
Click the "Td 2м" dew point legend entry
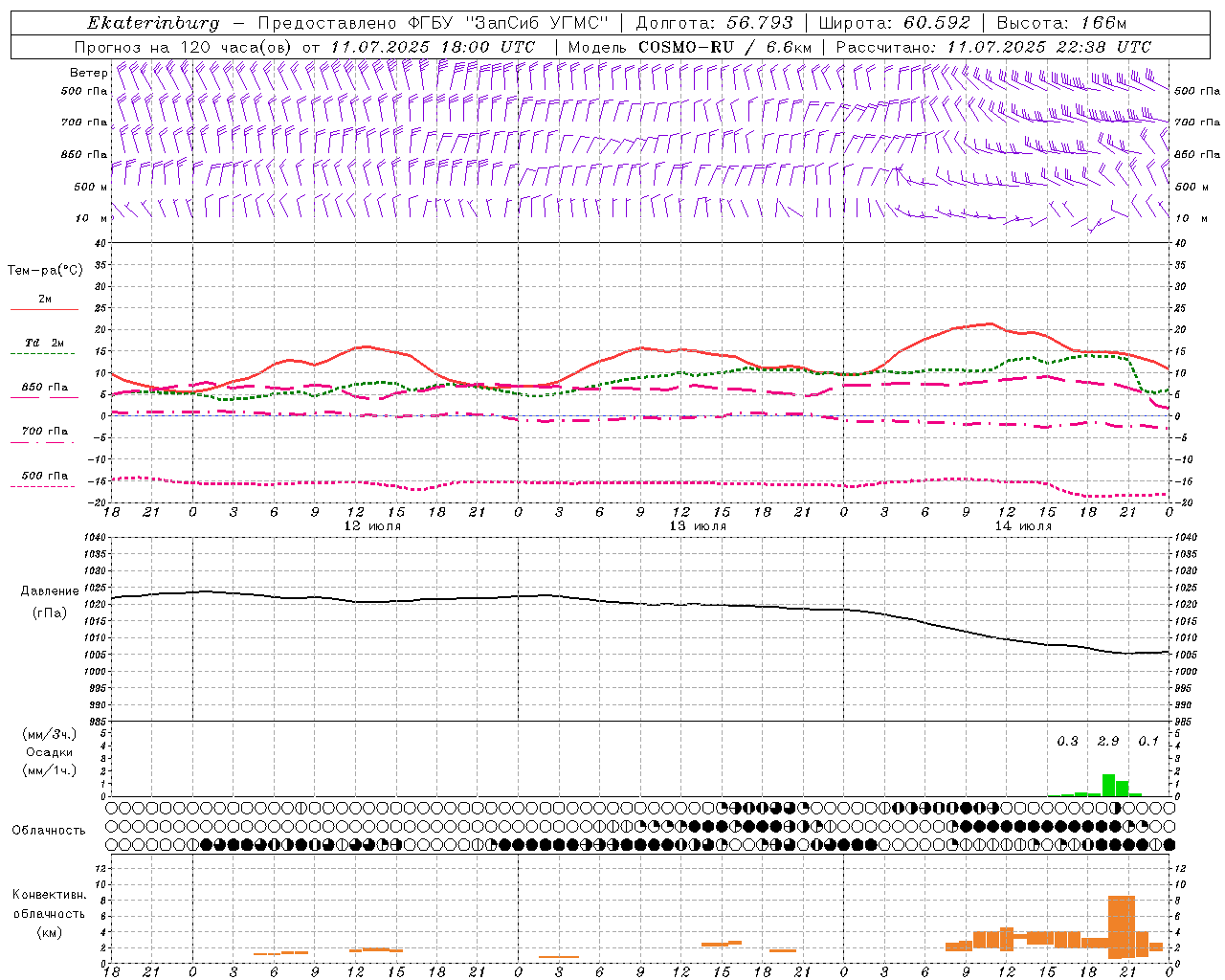[45, 343]
